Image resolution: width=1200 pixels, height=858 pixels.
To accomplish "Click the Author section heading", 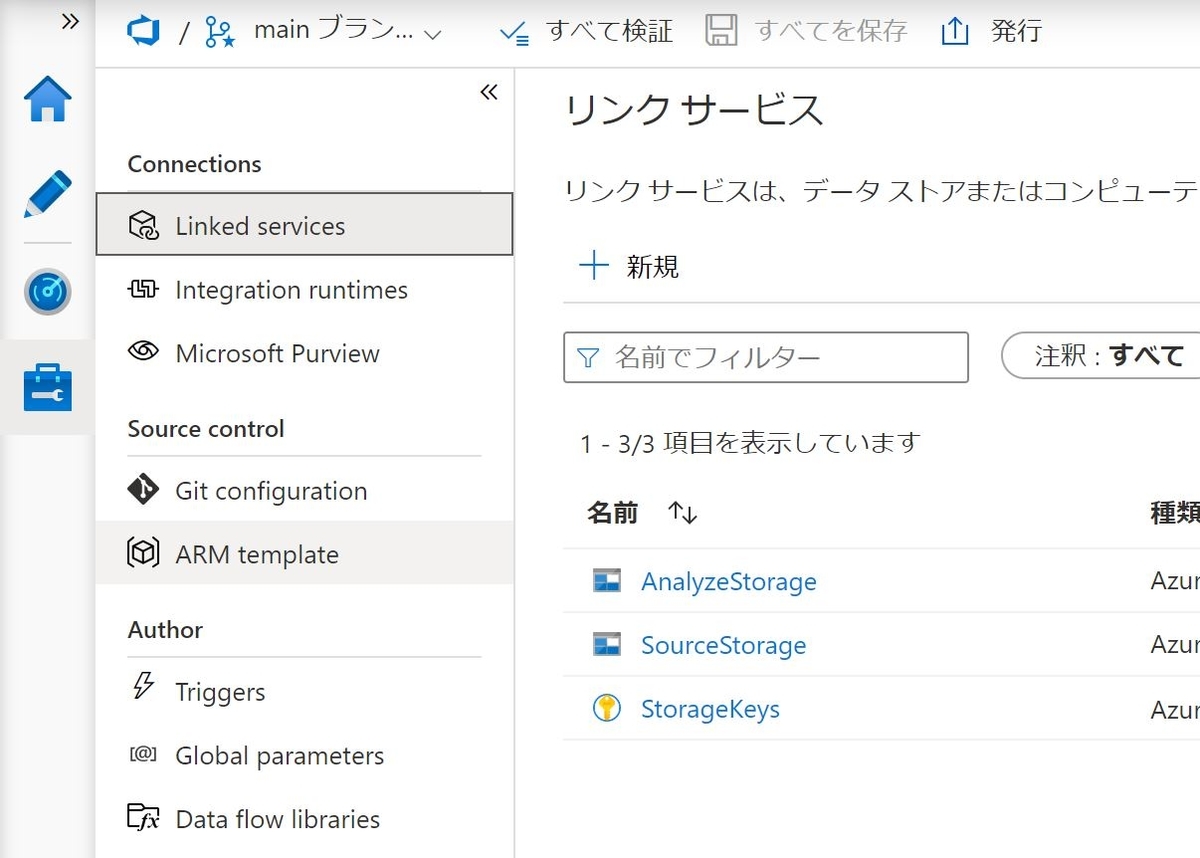I will tap(165, 630).
